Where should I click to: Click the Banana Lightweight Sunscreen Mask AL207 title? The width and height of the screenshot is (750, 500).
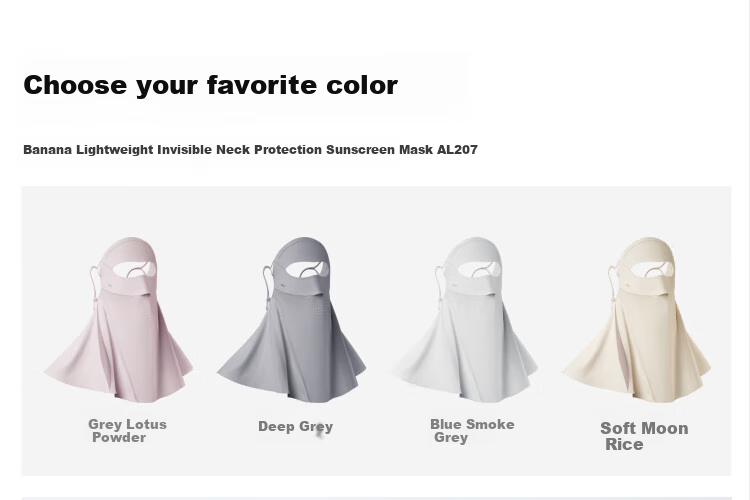(x=250, y=150)
